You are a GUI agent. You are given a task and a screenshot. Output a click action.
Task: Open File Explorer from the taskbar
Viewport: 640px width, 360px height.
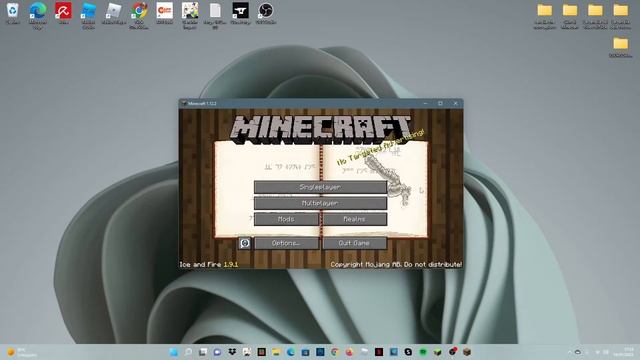click(276, 352)
